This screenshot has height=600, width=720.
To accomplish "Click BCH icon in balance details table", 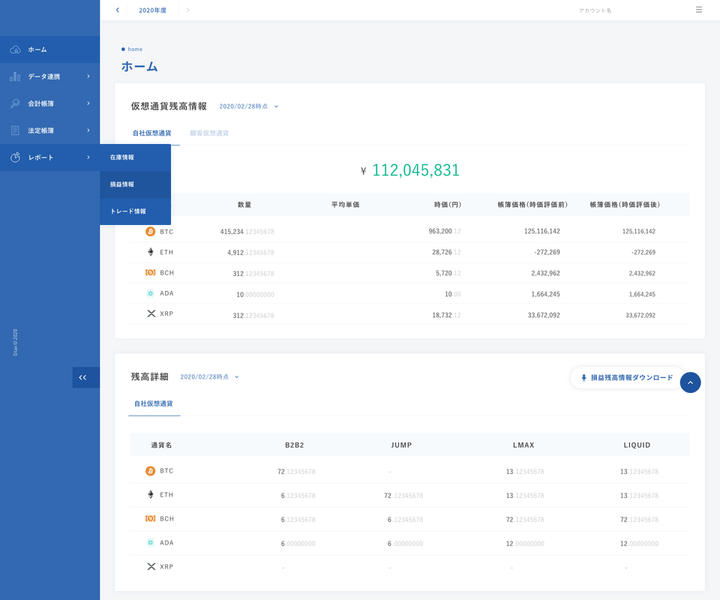I will [x=150, y=518].
